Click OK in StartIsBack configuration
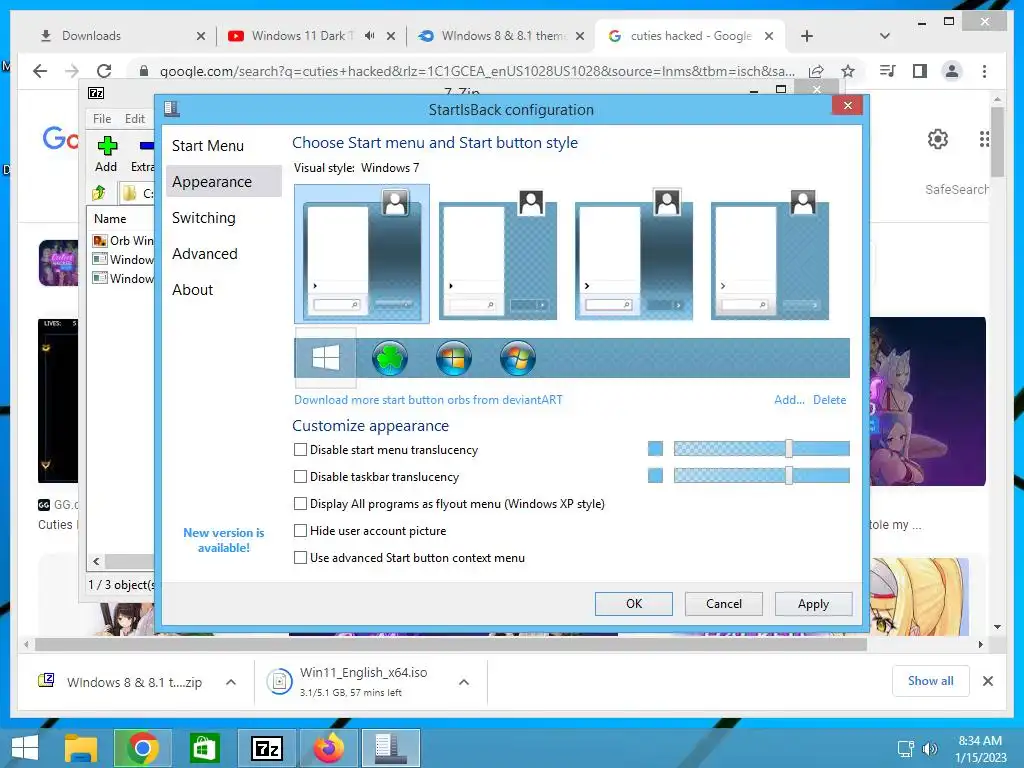The height and width of the screenshot is (768, 1024). pyautogui.click(x=633, y=603)
